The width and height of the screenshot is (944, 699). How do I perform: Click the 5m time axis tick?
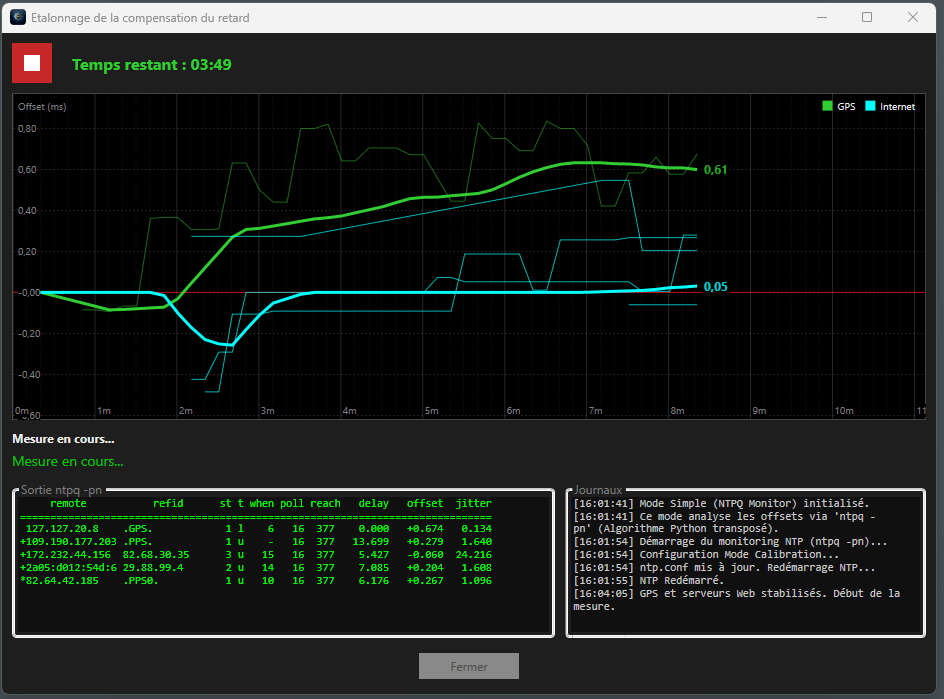point(432,411)
